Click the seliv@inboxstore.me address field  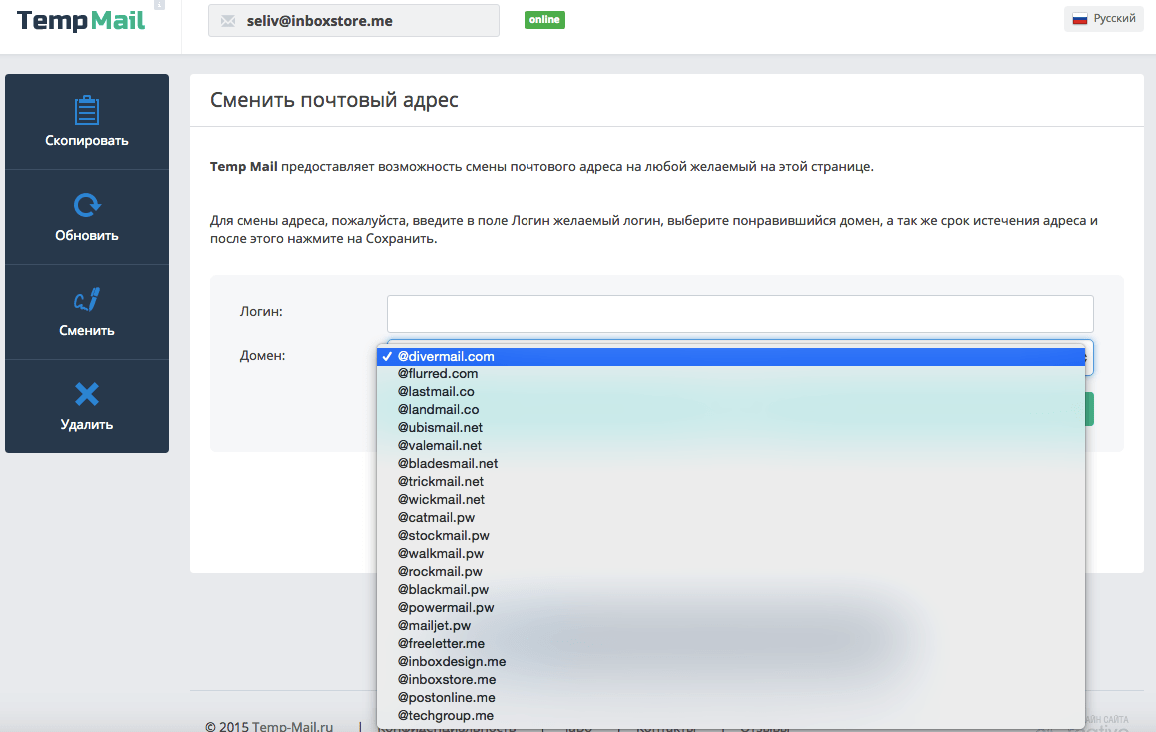354,21
